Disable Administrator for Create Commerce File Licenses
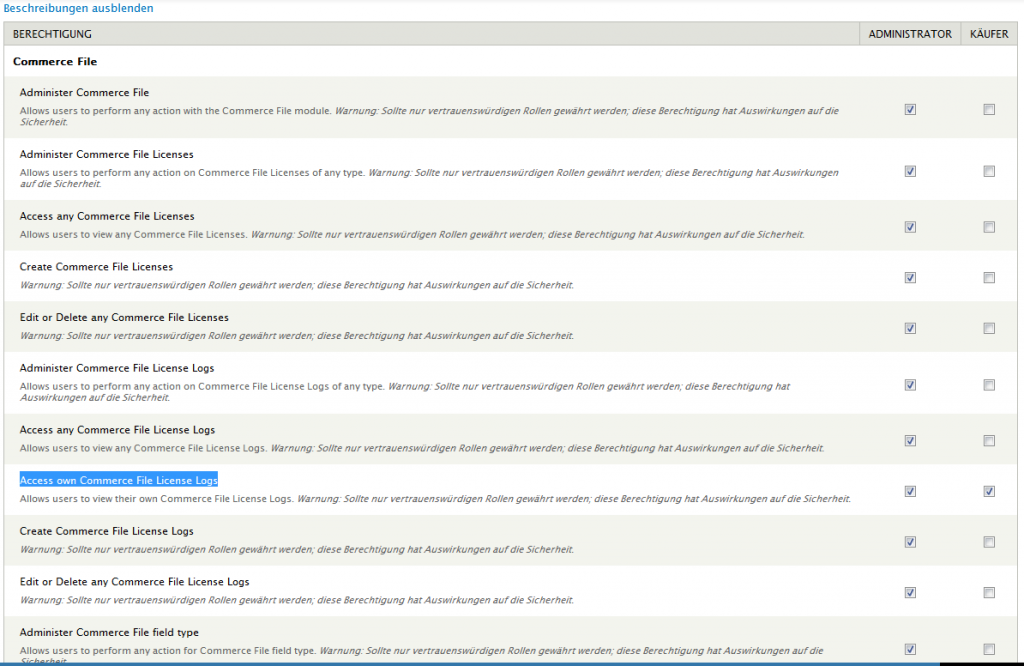The image size is (1024, 666). point(910,278)
